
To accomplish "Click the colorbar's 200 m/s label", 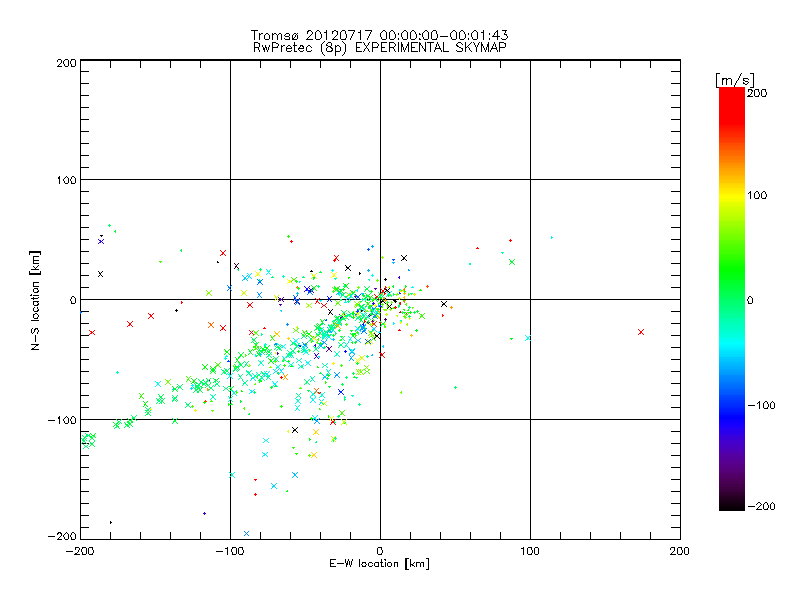I will pos(757,93).
